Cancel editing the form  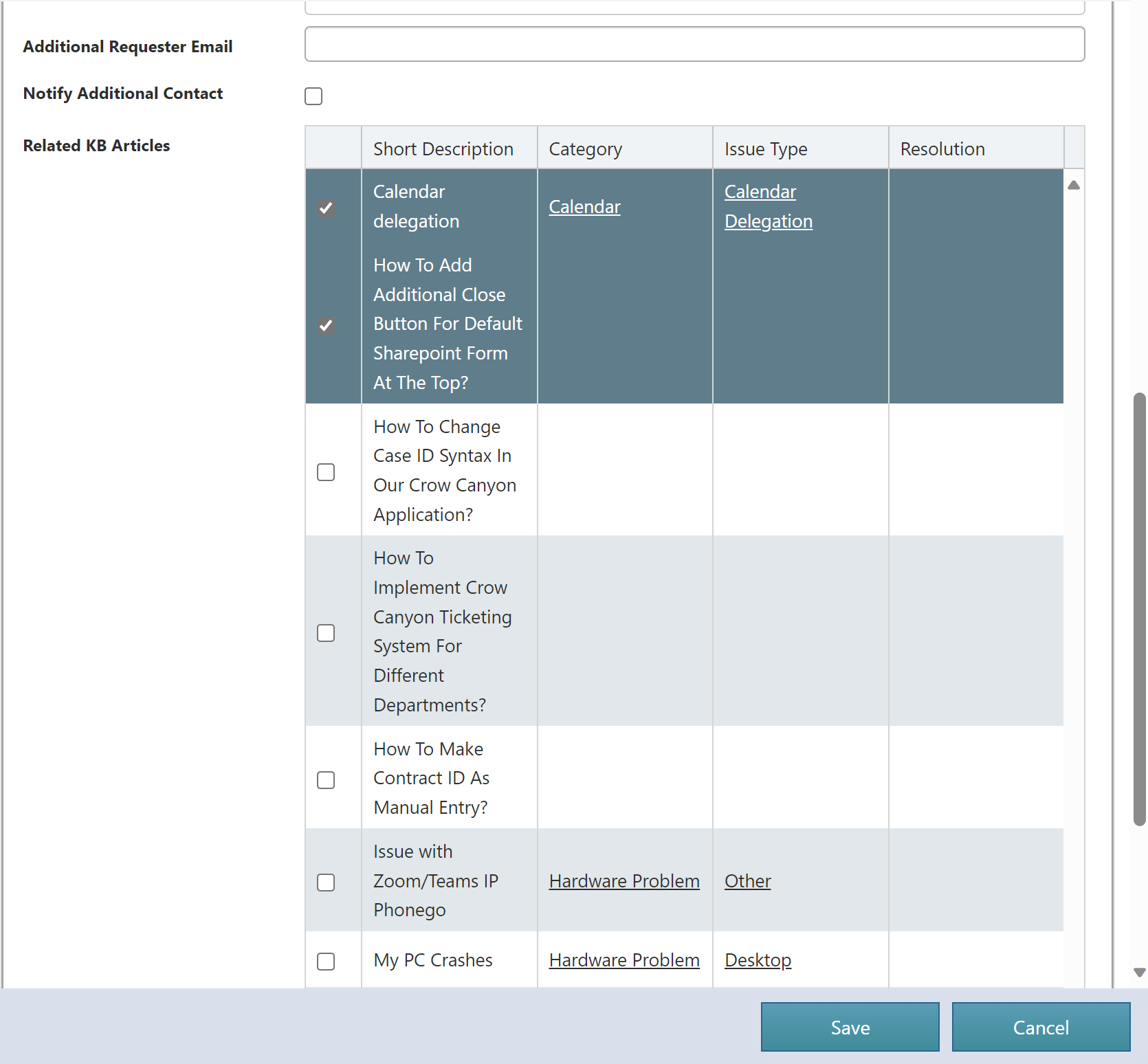pyautogui.click(x=1041, y=1027)
